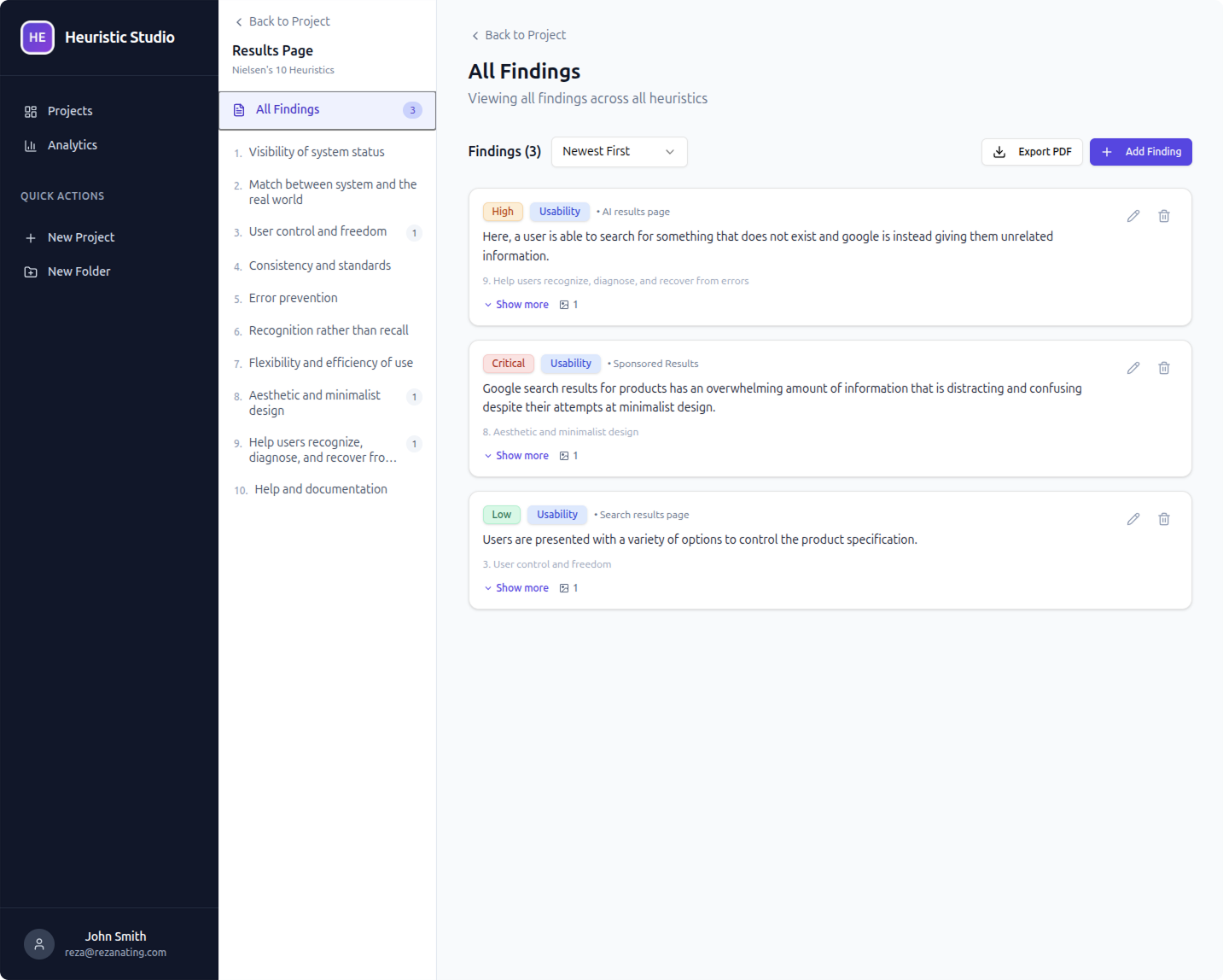Click the HE Heuristic Studio logo
Screen dimensions: 1223x980
pyautogui.click(x=37, y=38)
